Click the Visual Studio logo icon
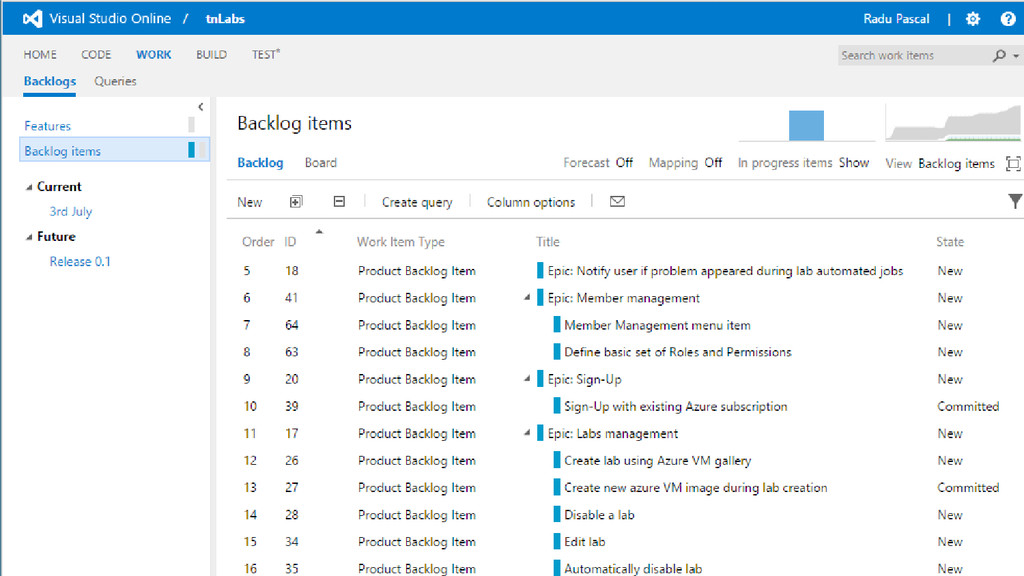Screen dimensions: 1024x576 [x=33, y=19]
